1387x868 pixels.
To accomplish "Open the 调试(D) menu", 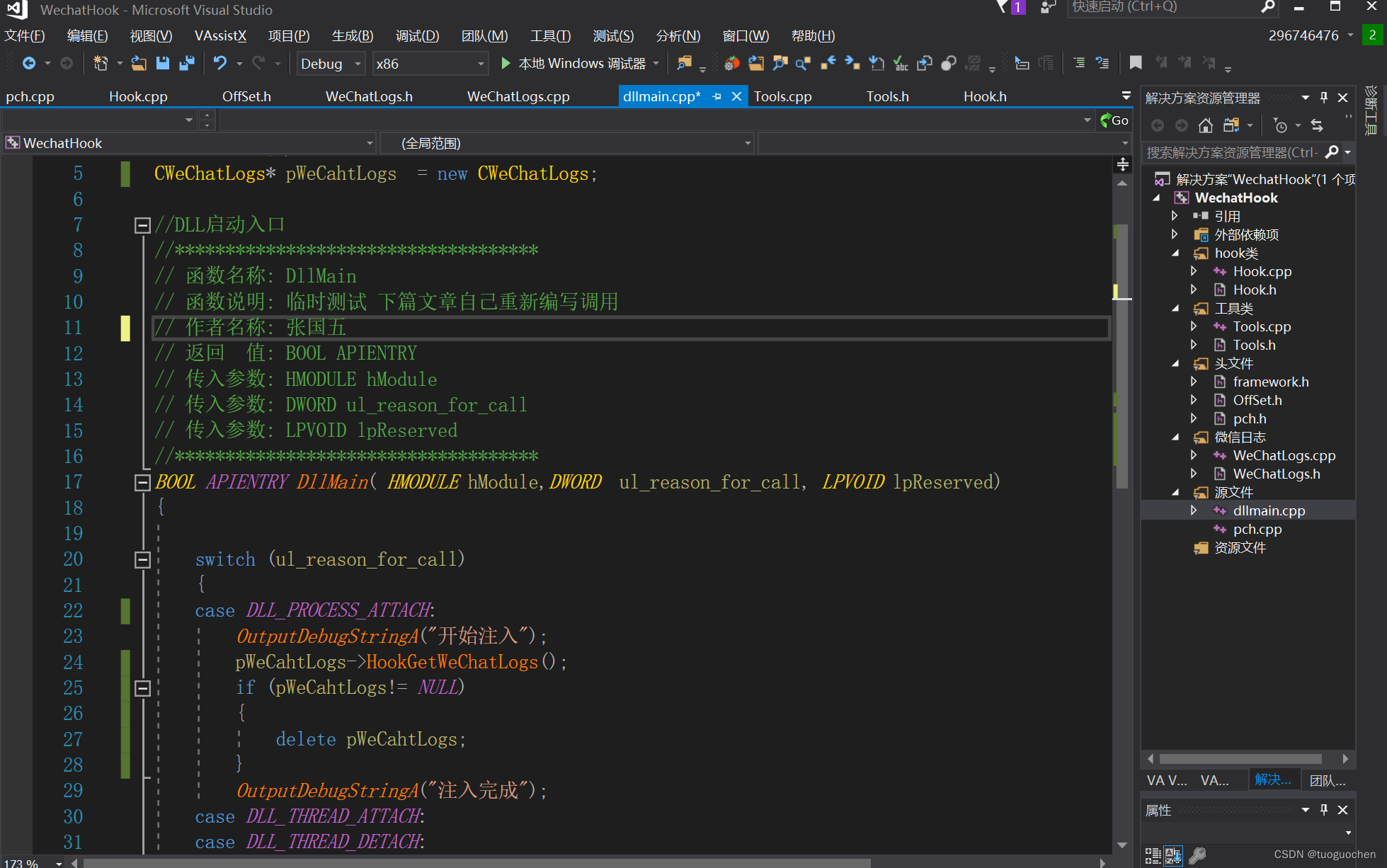I will pyautogui.click(x=417, y=35).
